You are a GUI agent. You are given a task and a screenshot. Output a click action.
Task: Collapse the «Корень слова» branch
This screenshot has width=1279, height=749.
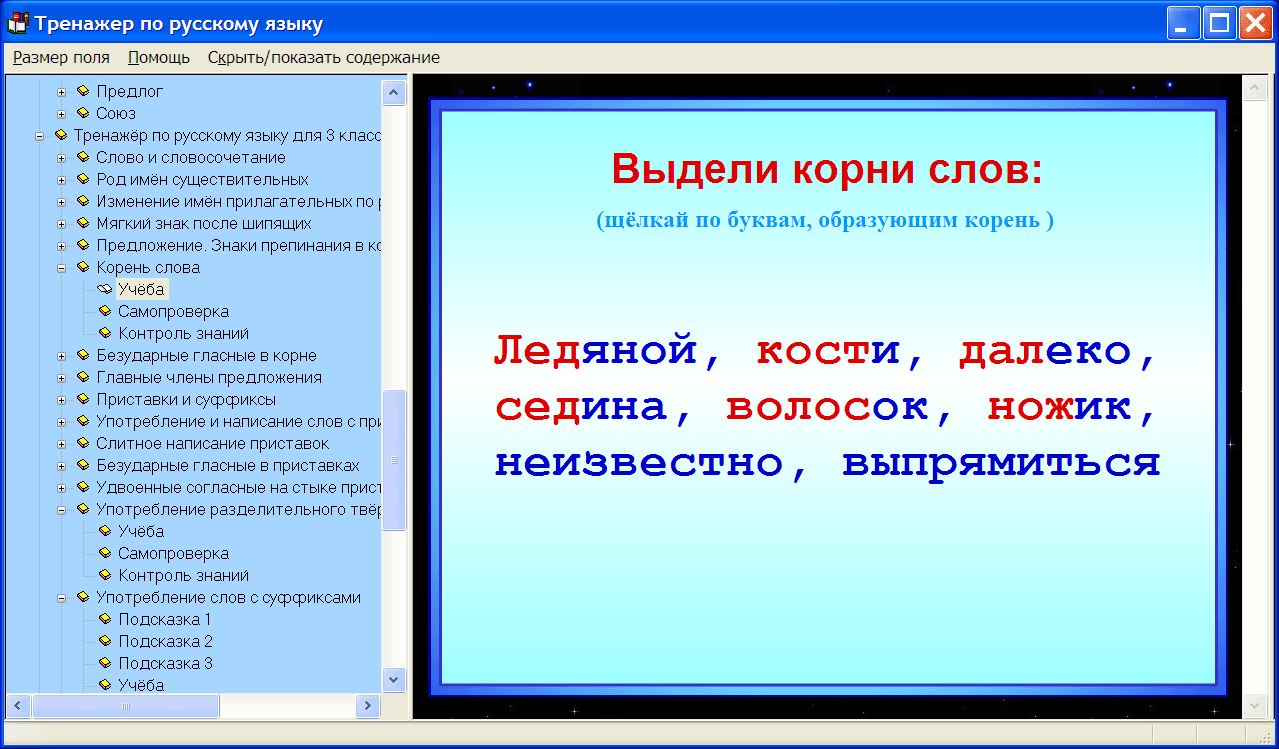pos(63,267)
